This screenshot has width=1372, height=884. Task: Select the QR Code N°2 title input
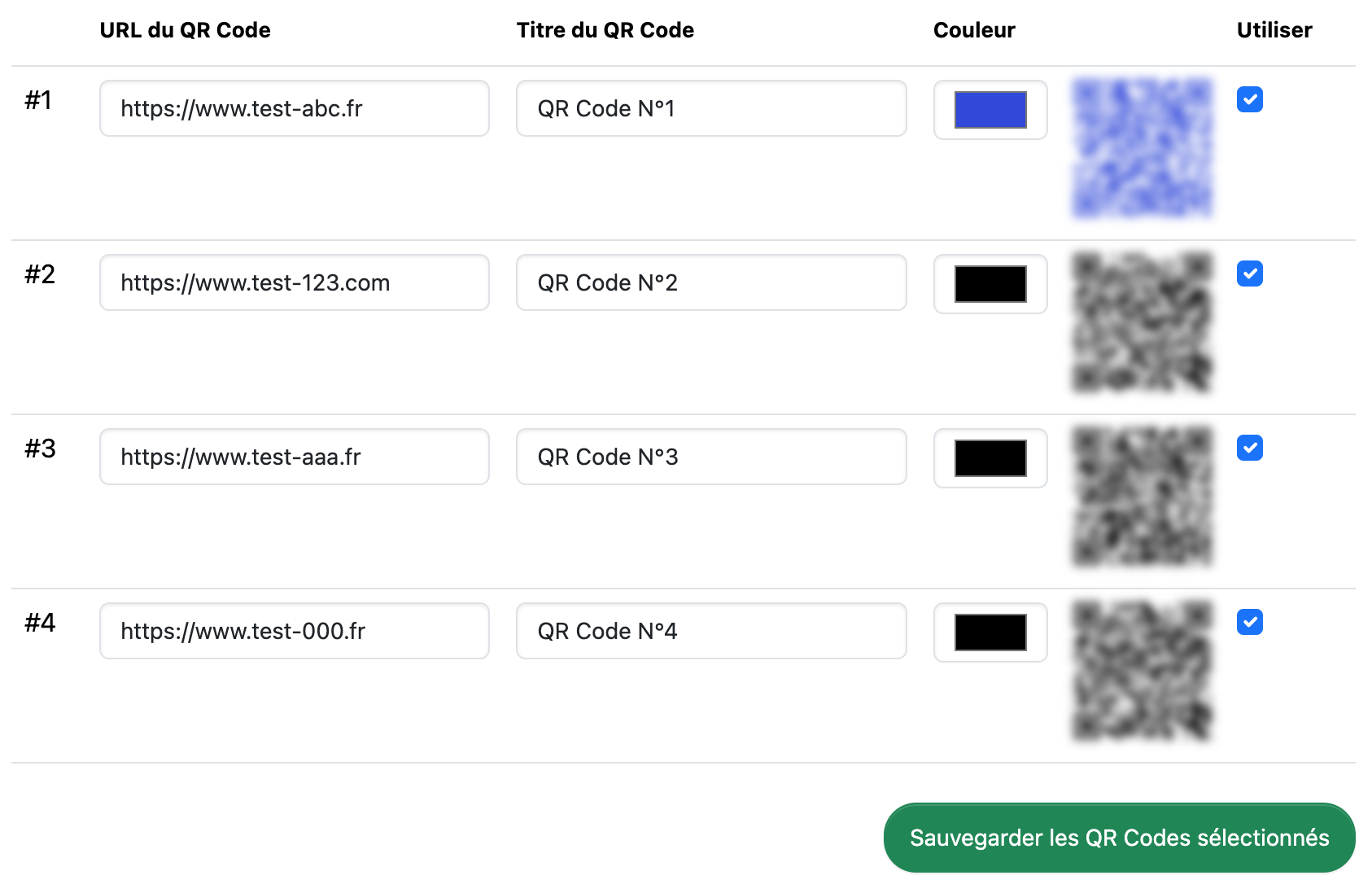coord(710,282)
